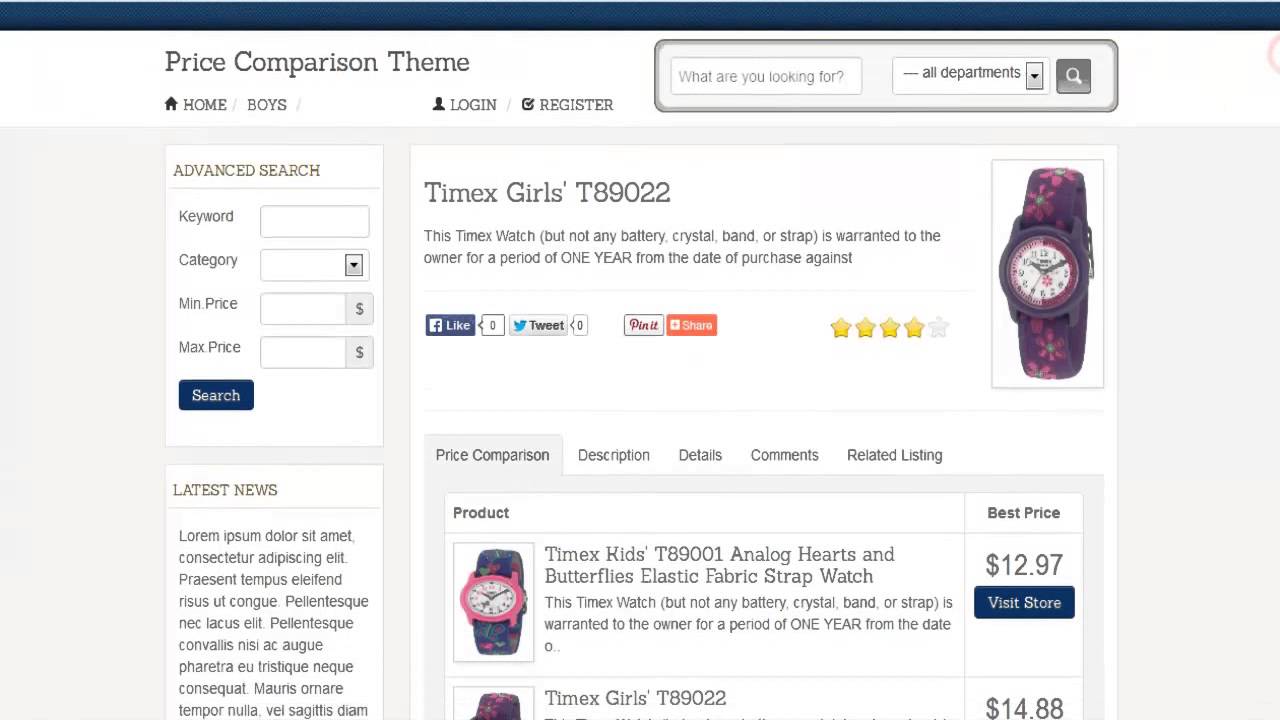Image resolution: width=1280 pixels, height=720 pixels.
Task: Open Timex Kids' T89001 product title link
Action: (x=719, y=565)
